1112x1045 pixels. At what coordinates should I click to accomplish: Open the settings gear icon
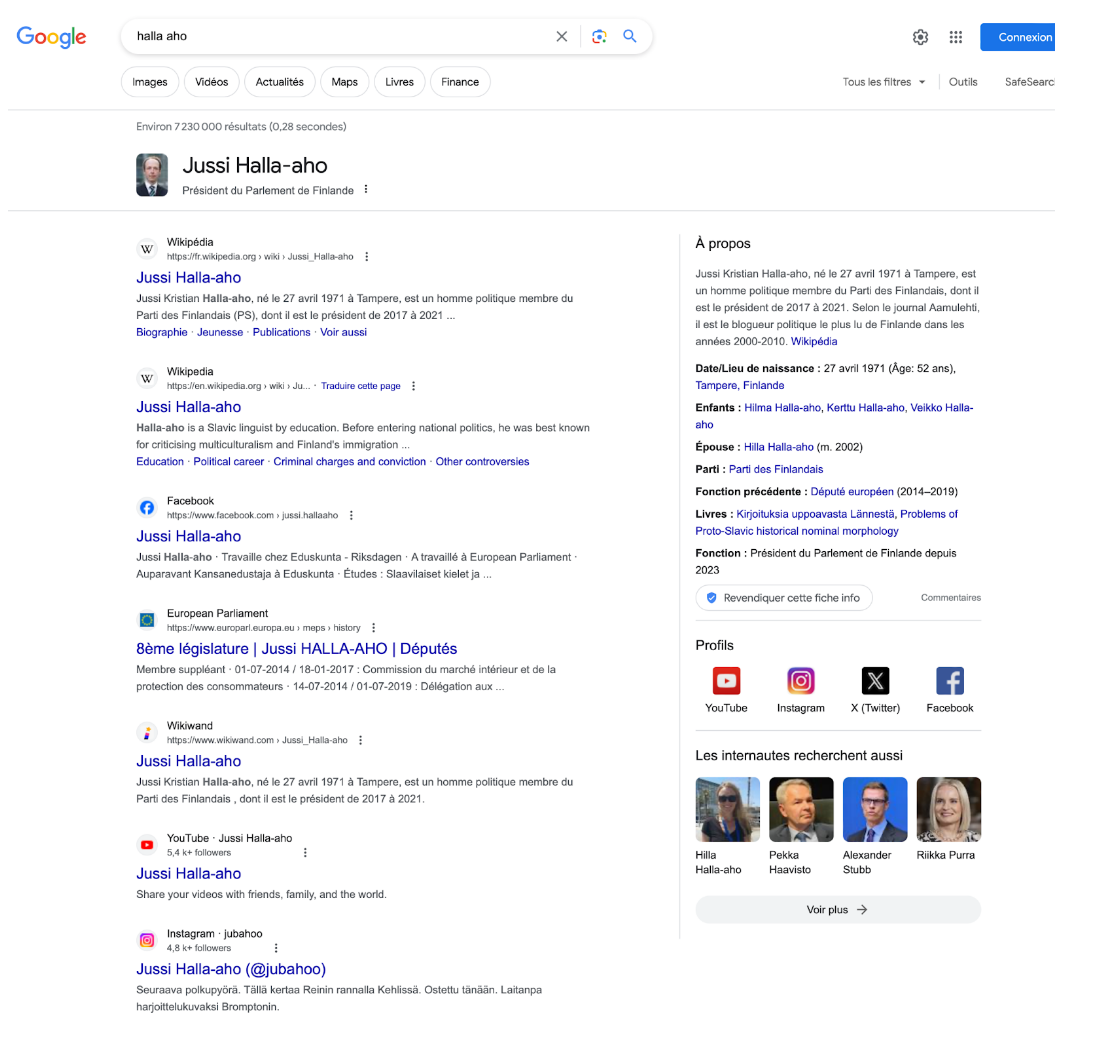[920, 37]
